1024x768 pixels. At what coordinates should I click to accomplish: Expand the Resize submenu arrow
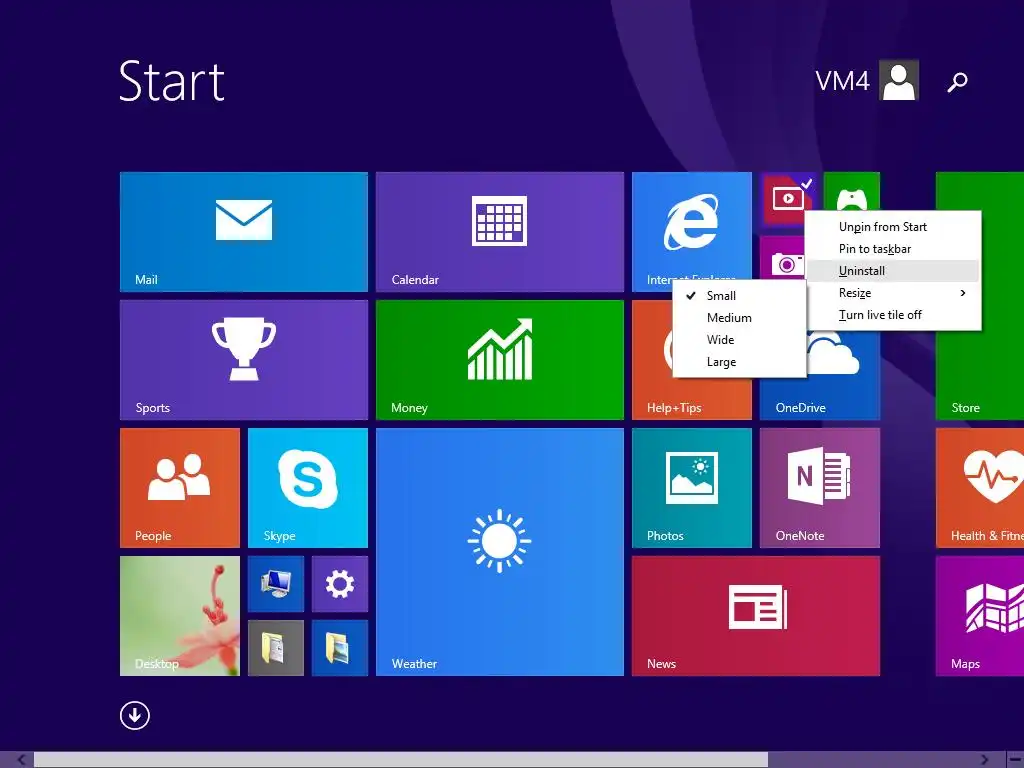[x=963, y=293]
